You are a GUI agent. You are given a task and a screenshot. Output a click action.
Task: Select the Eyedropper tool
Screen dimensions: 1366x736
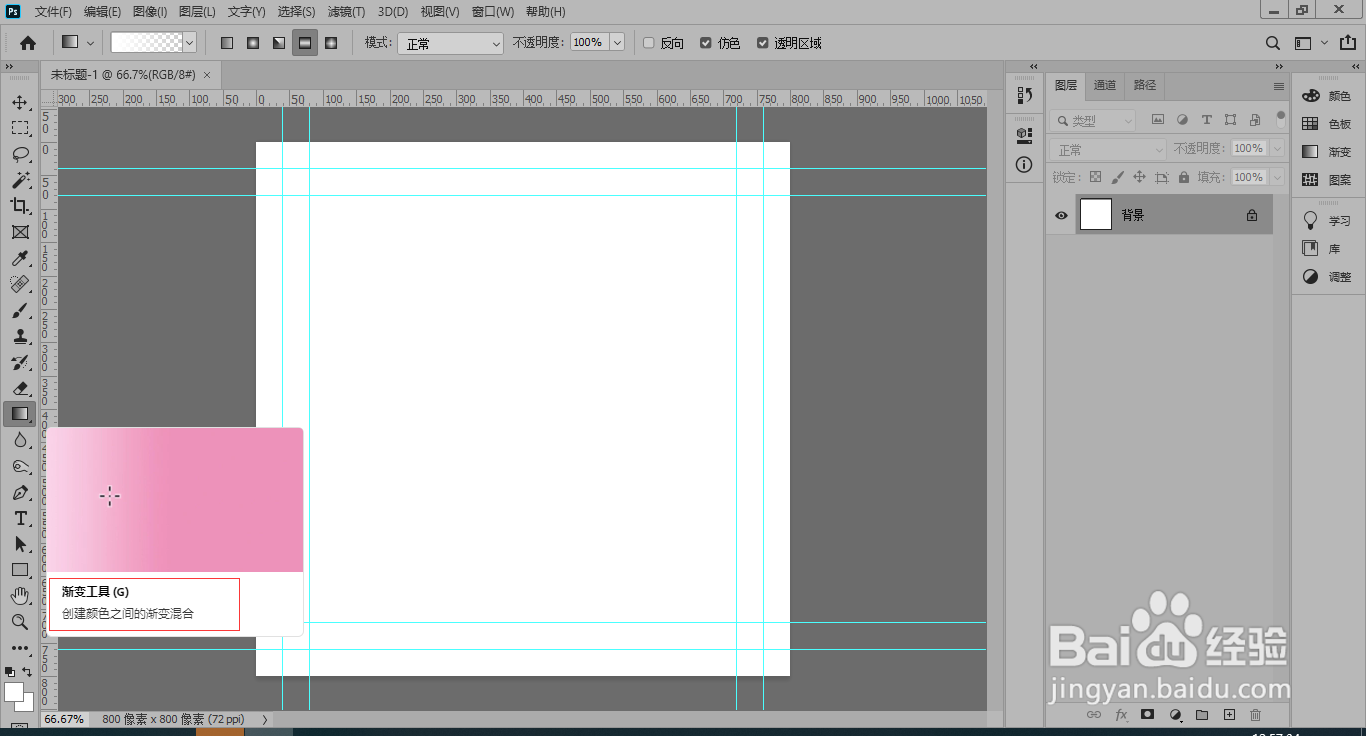(x=20, y=259)
